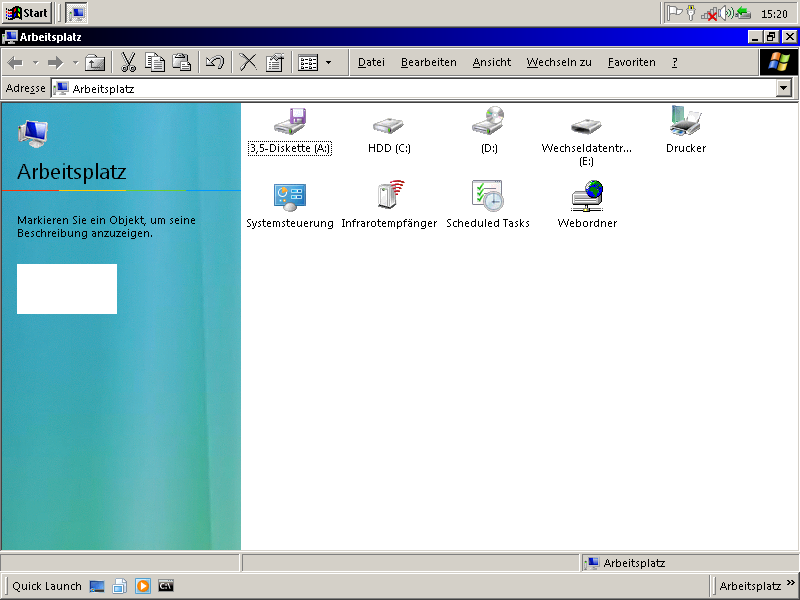Select the Webordner icon
This screenshot has width=800, height=600.
point(587,197)
